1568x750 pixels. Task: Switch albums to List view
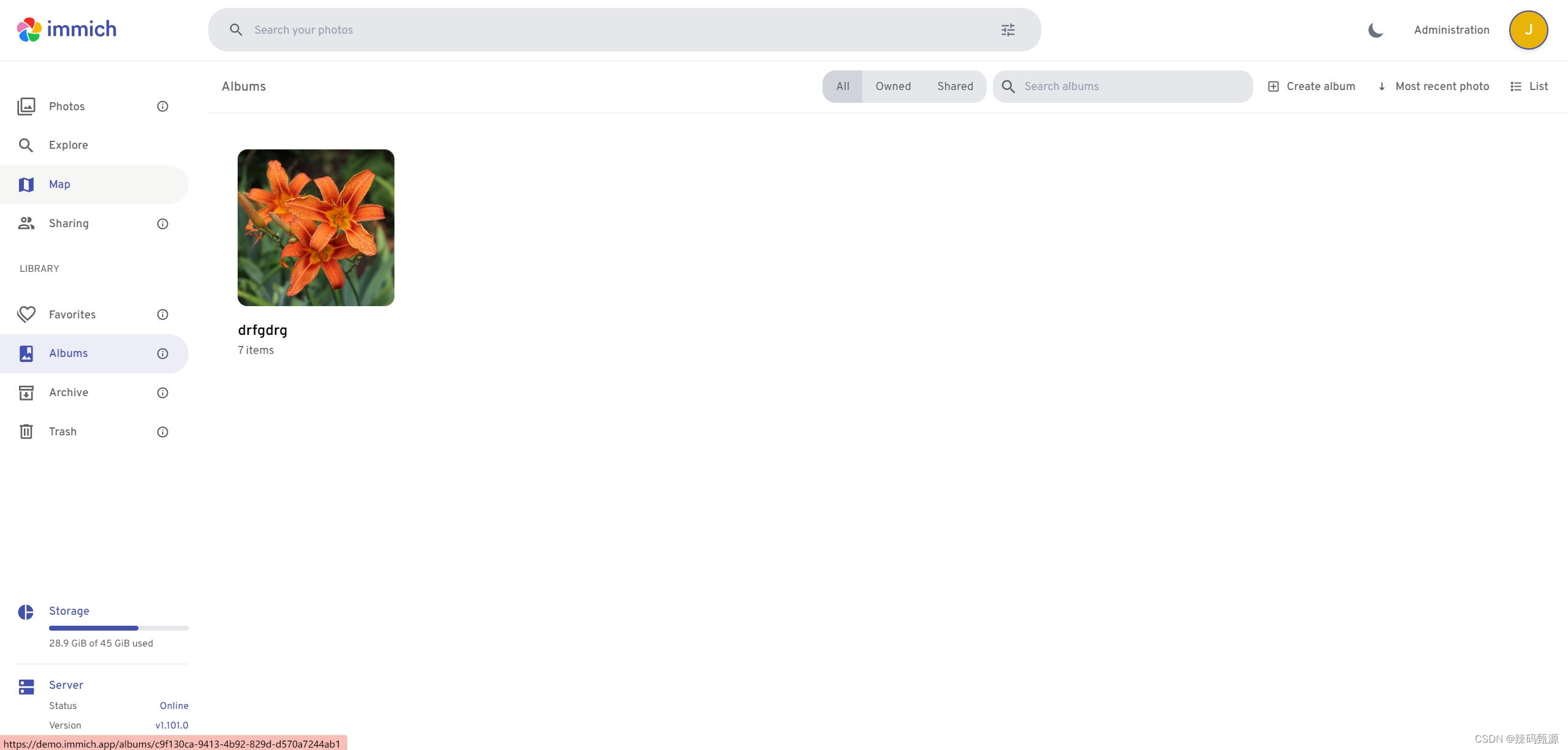click(1529, 86)
